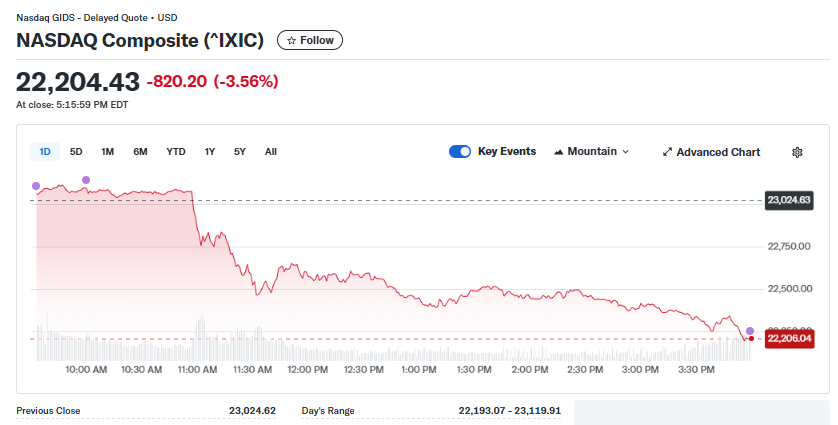Click the purple key event dot at chart start
838x425 pixels.
coord(36,186)
